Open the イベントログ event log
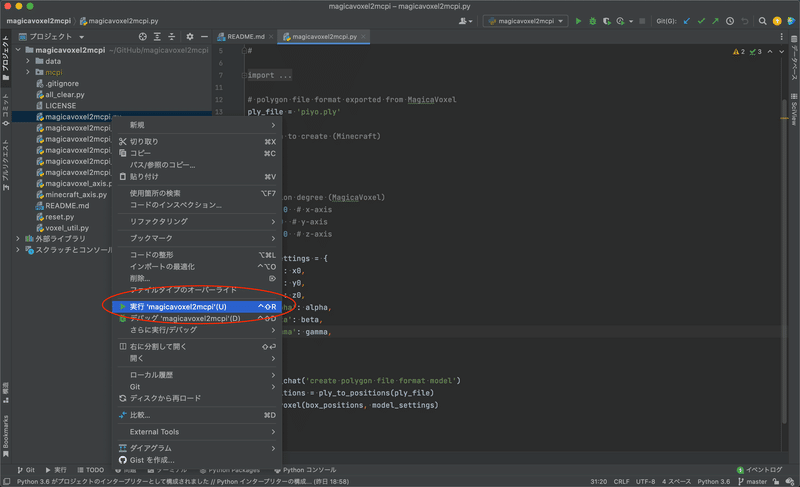Image resolution: width=800 pixels, height=487 pixels. tap(760, 470)
